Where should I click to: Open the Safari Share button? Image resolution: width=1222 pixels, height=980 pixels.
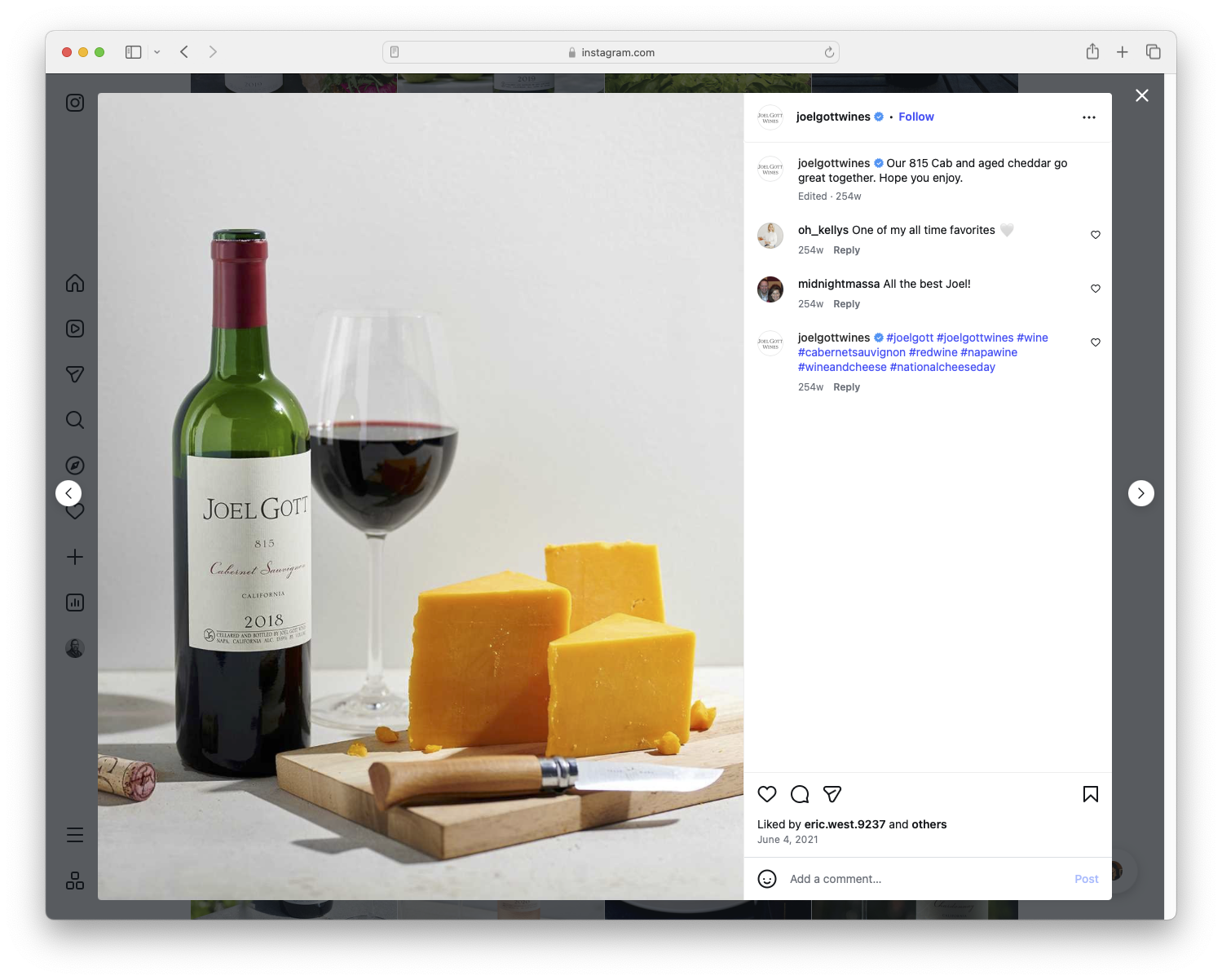click(x=1092, y=52)
